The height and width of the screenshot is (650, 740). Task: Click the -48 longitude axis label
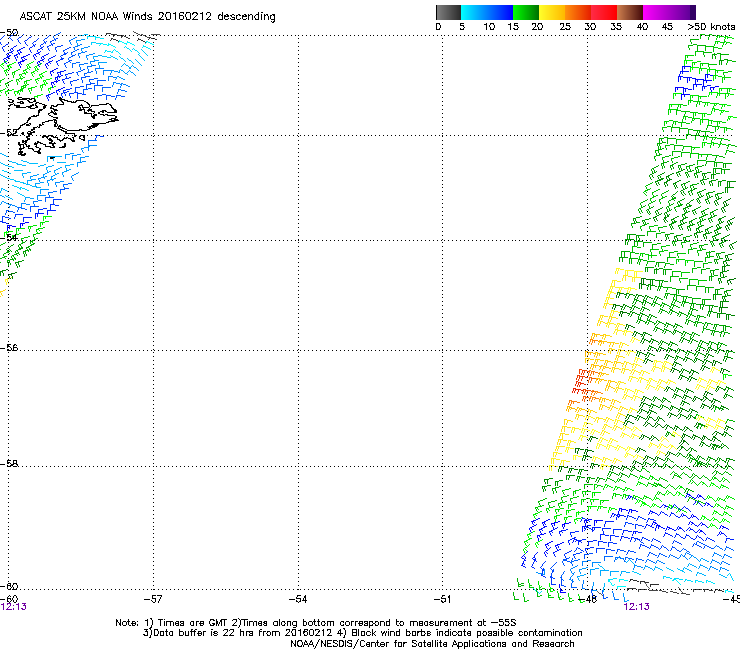[x=588, y=599]
